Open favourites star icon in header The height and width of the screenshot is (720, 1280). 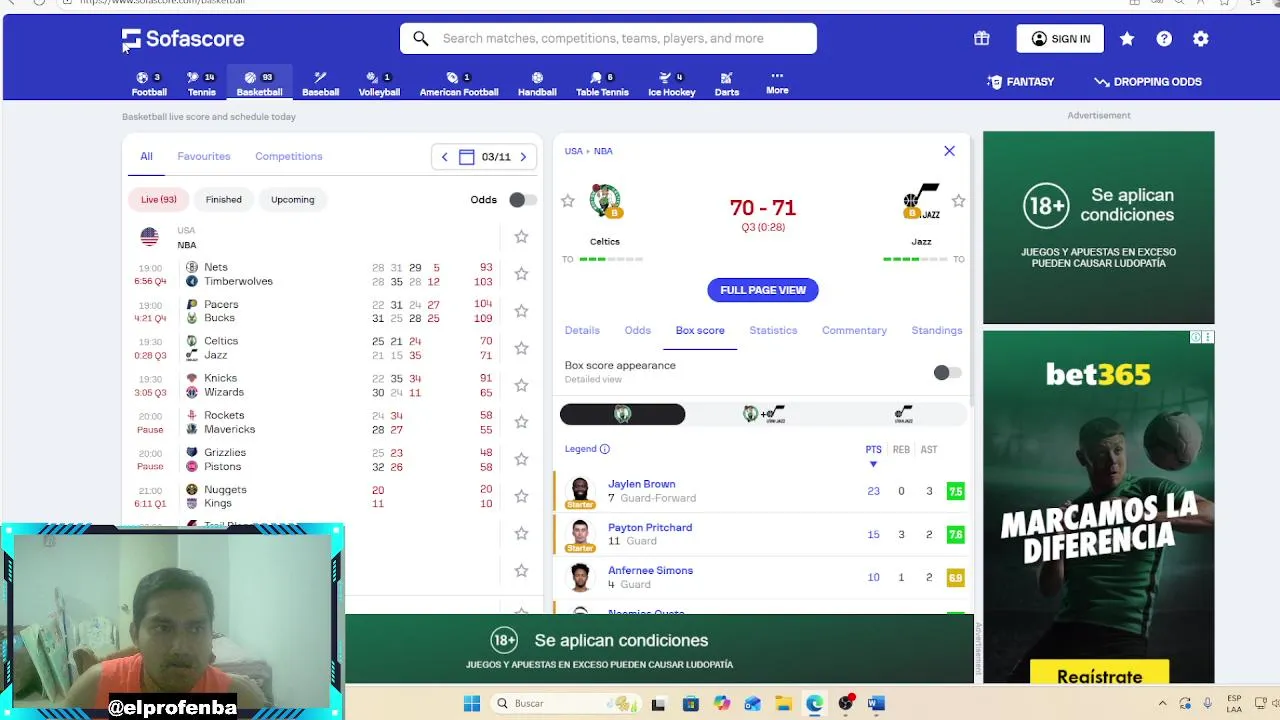point(1127,39)
